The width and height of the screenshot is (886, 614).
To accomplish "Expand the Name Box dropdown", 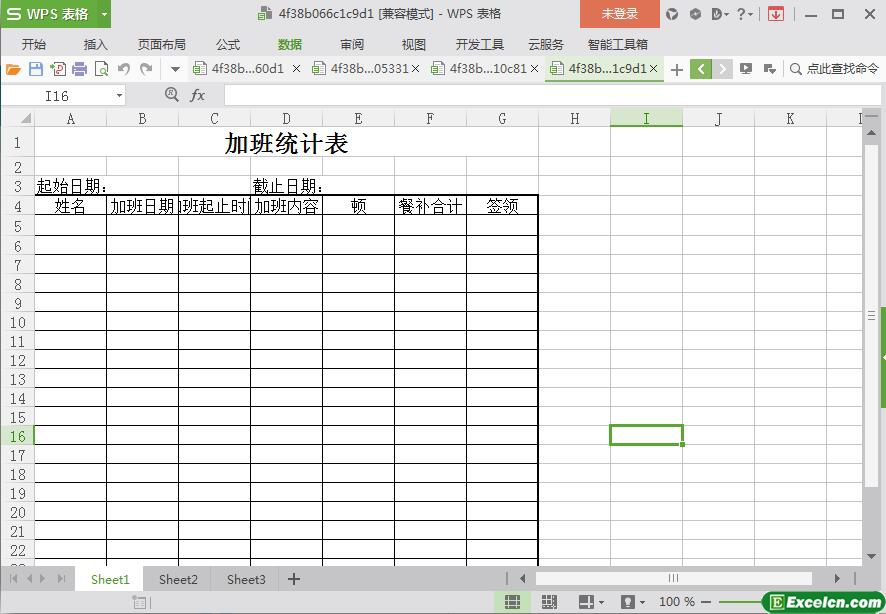I will point(119,95).
